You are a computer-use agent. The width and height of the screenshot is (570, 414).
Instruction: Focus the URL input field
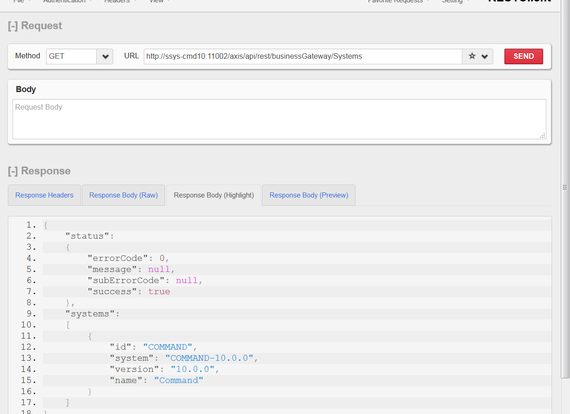pyautogui.click(x=303, y=56)
